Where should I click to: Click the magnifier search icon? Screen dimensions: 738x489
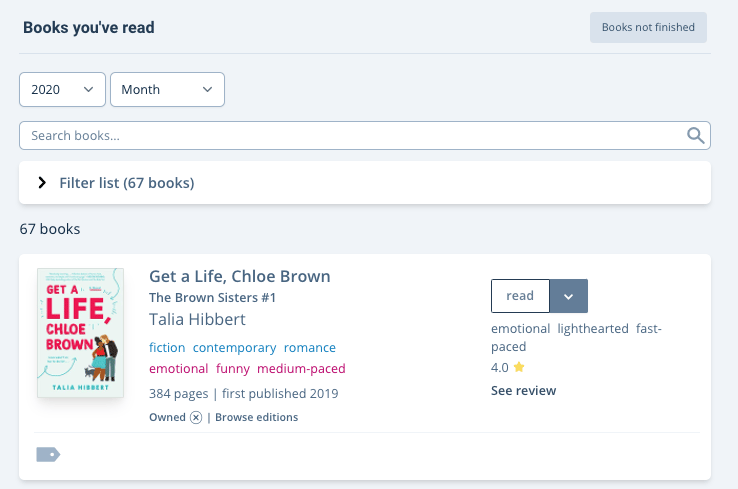click(695, 136)
